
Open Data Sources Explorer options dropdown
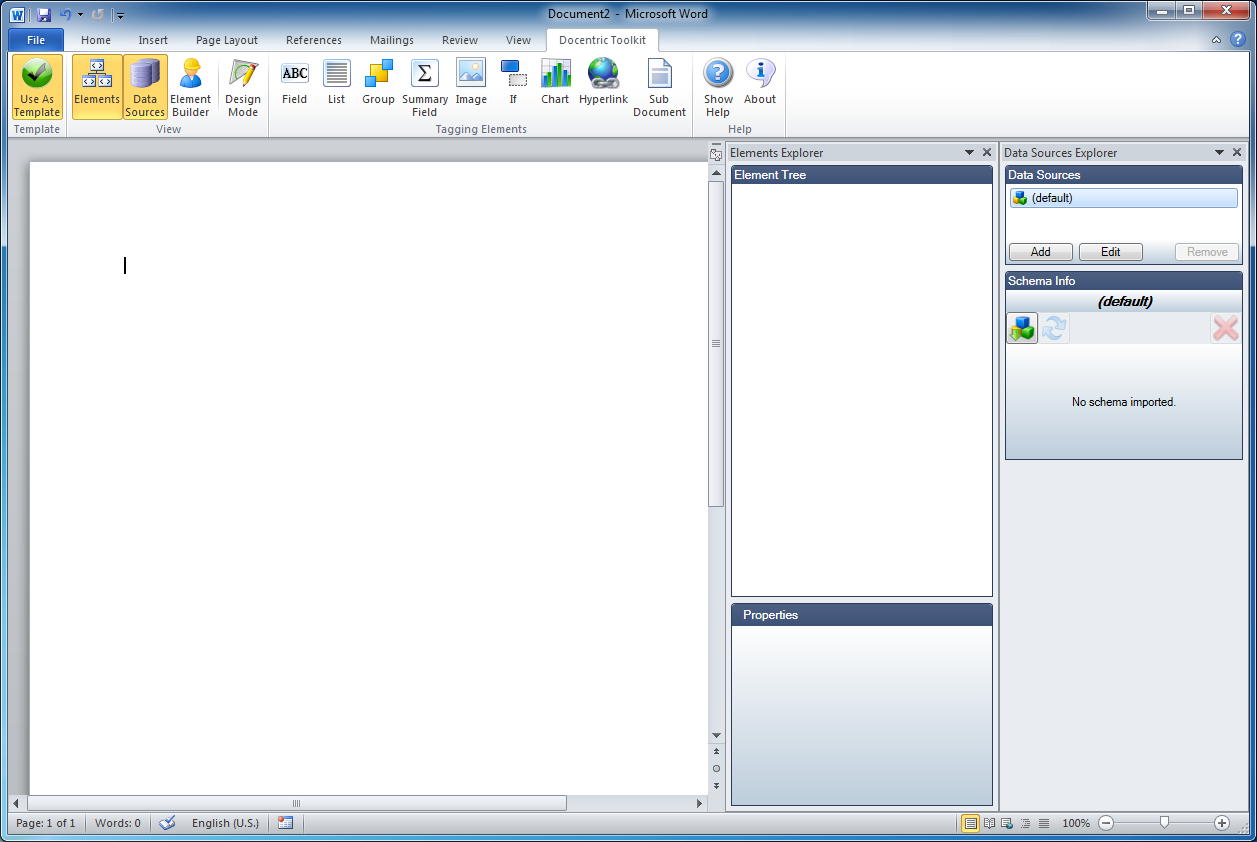1219,153
